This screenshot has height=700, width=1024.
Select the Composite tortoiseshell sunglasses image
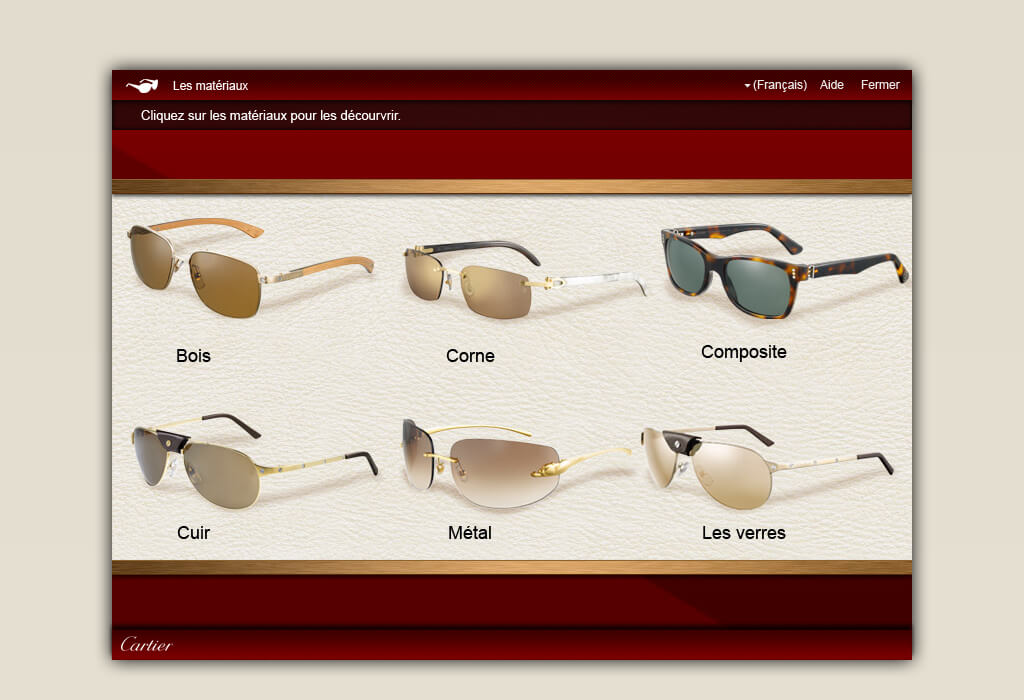click(x=784, y=271)
